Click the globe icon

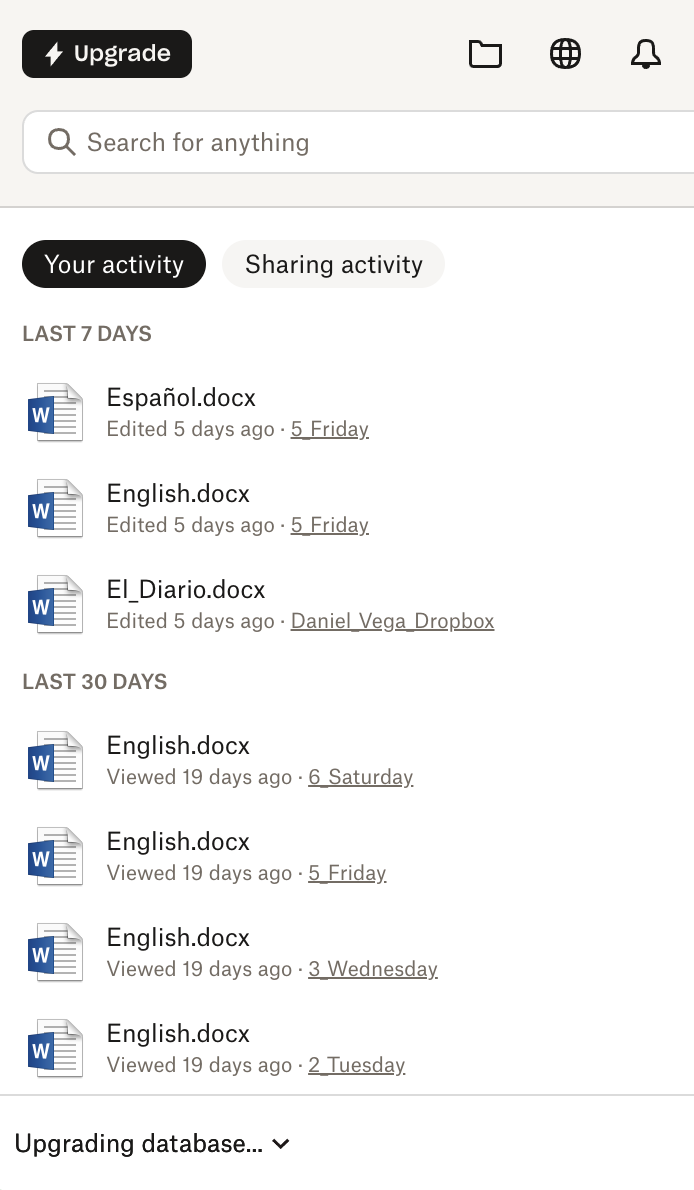pyautogui.click(x=566, y=54)
